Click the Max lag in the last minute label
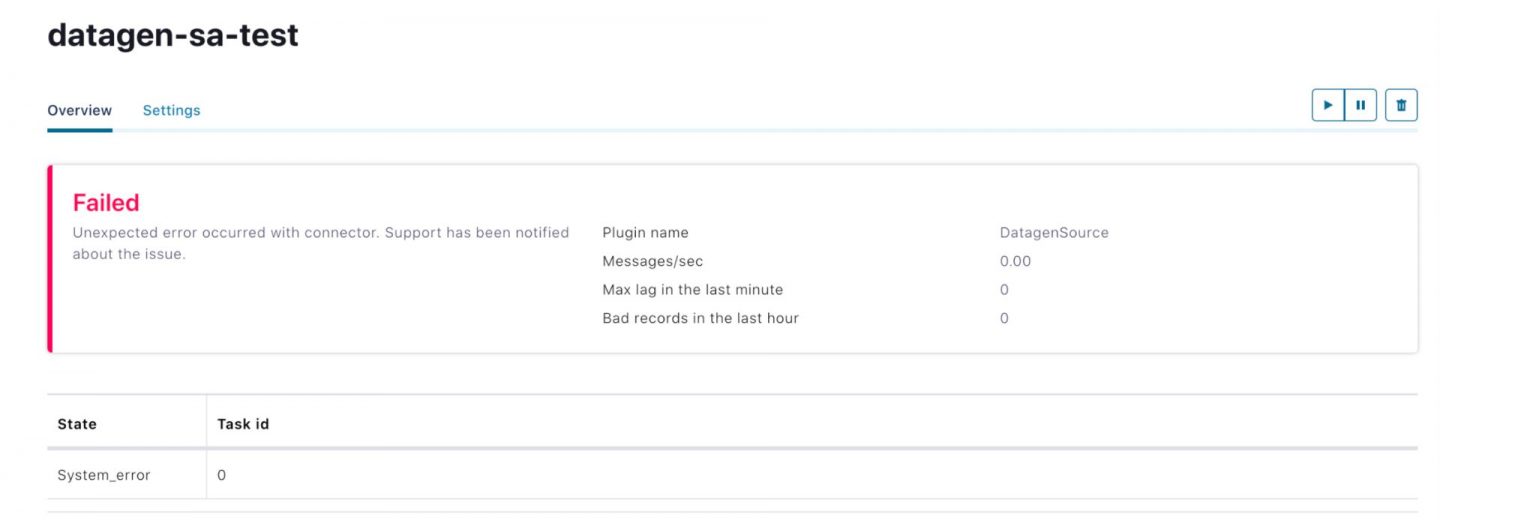The height and width of the screenshot is (530, 1536). pyautogui.click(x=692, y=290)
